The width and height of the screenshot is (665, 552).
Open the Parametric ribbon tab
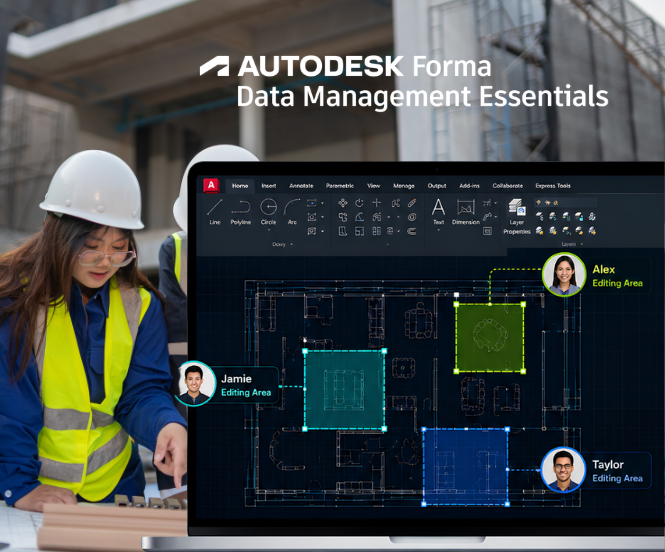(x=340, y=186)
